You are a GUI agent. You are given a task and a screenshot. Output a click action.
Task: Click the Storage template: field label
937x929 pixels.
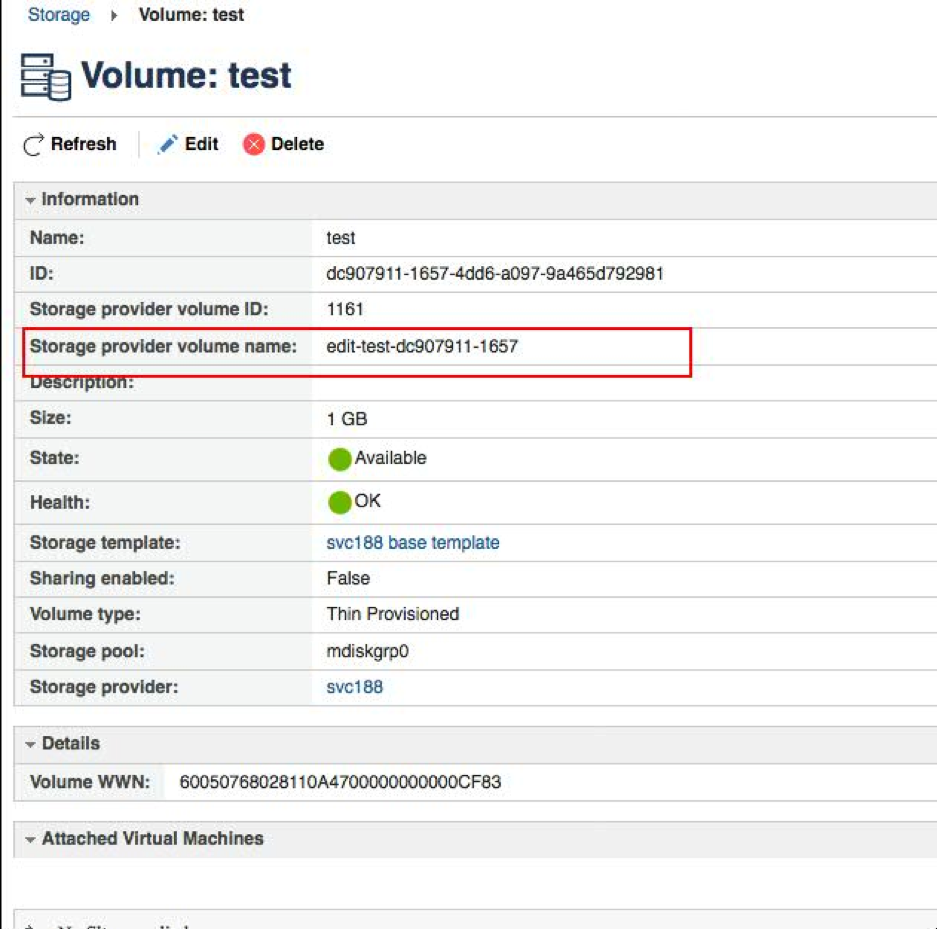(105, 542)
